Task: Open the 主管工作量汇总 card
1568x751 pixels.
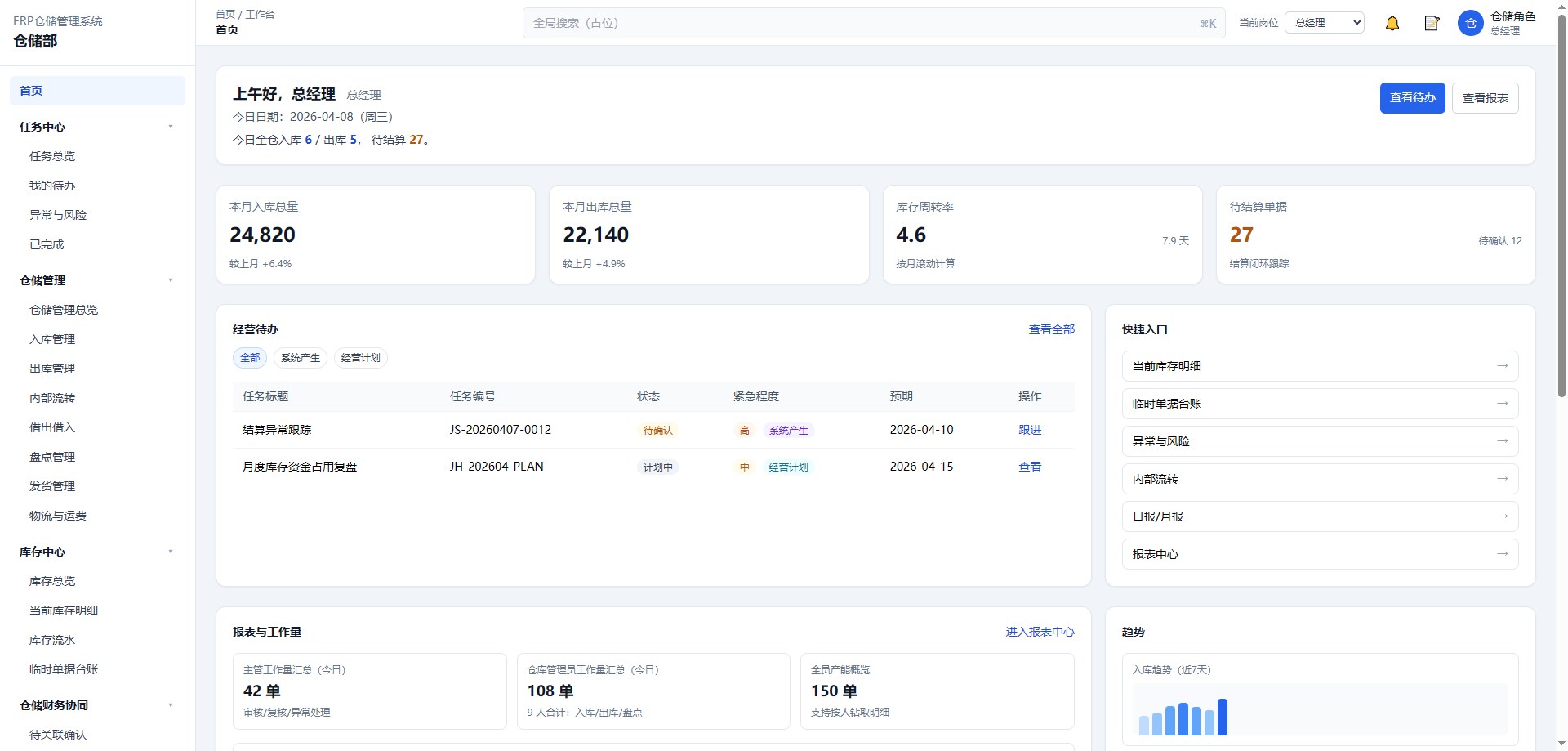Action: pyautogui.click(x=368, y=691)
